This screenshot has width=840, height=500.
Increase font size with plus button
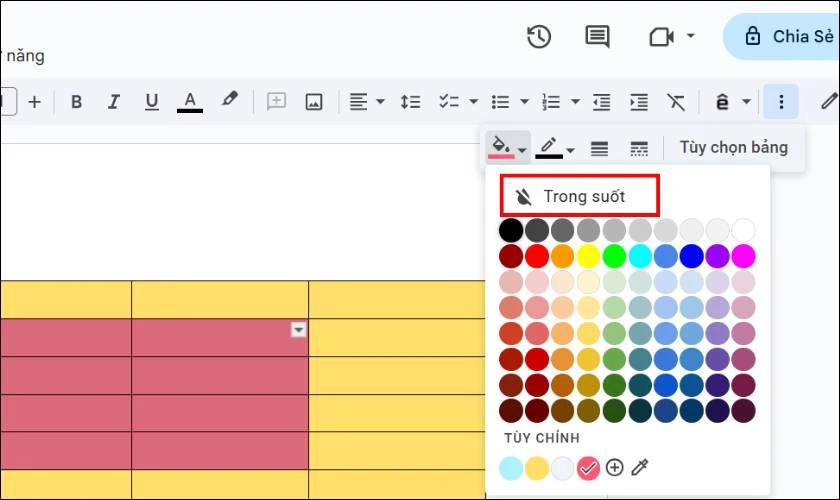(x=34, y=101)
